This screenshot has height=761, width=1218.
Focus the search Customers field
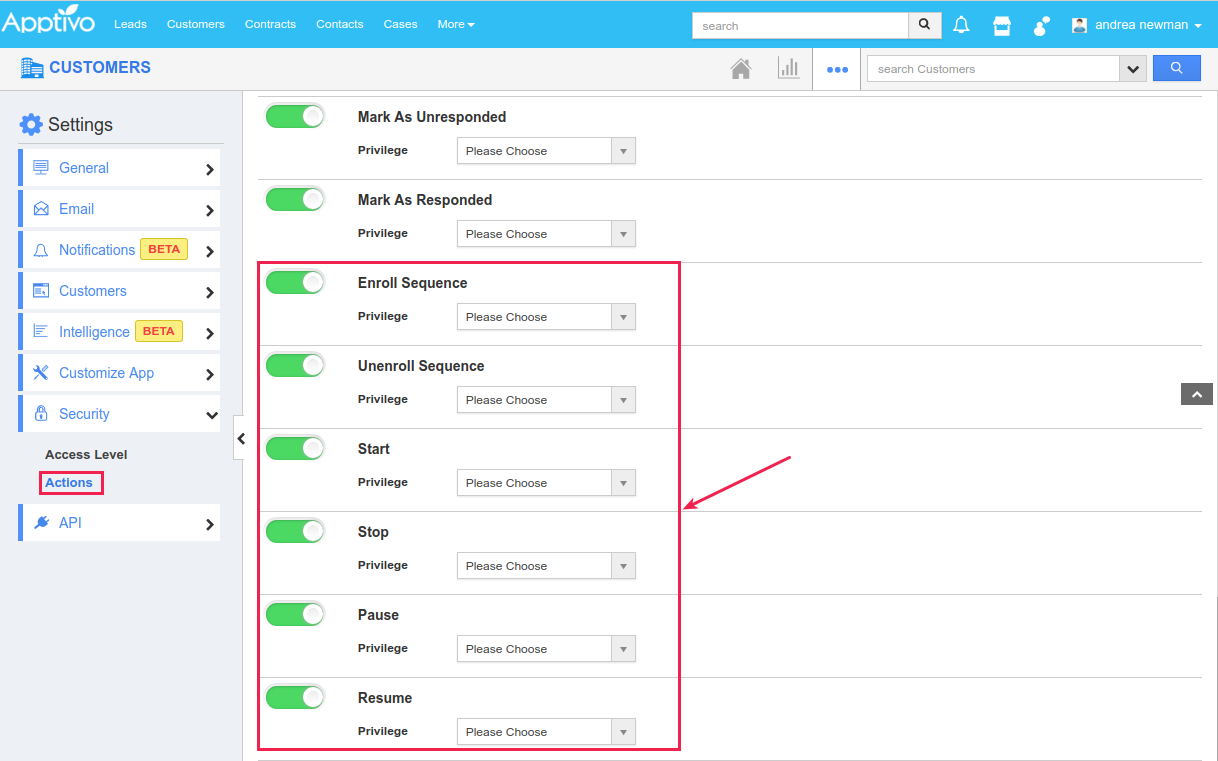point(993,69)
